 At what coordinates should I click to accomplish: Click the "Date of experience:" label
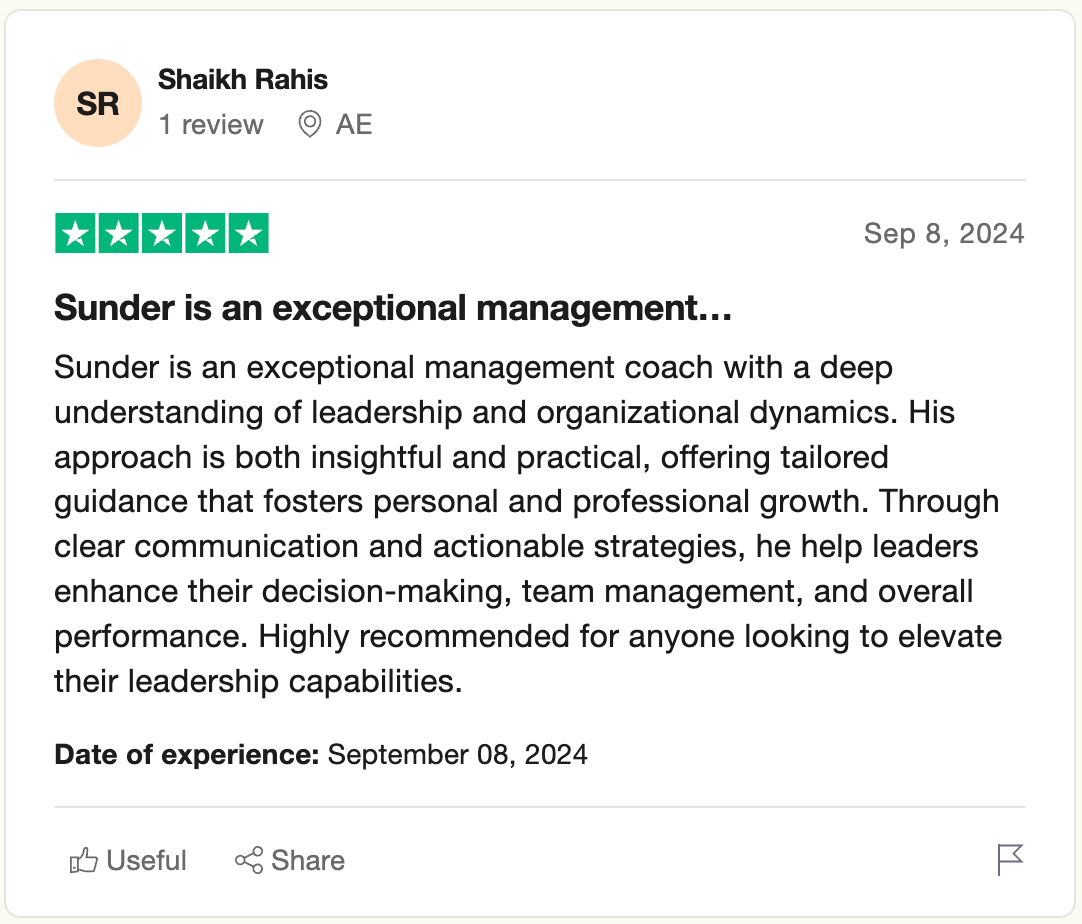click(187, 754)
